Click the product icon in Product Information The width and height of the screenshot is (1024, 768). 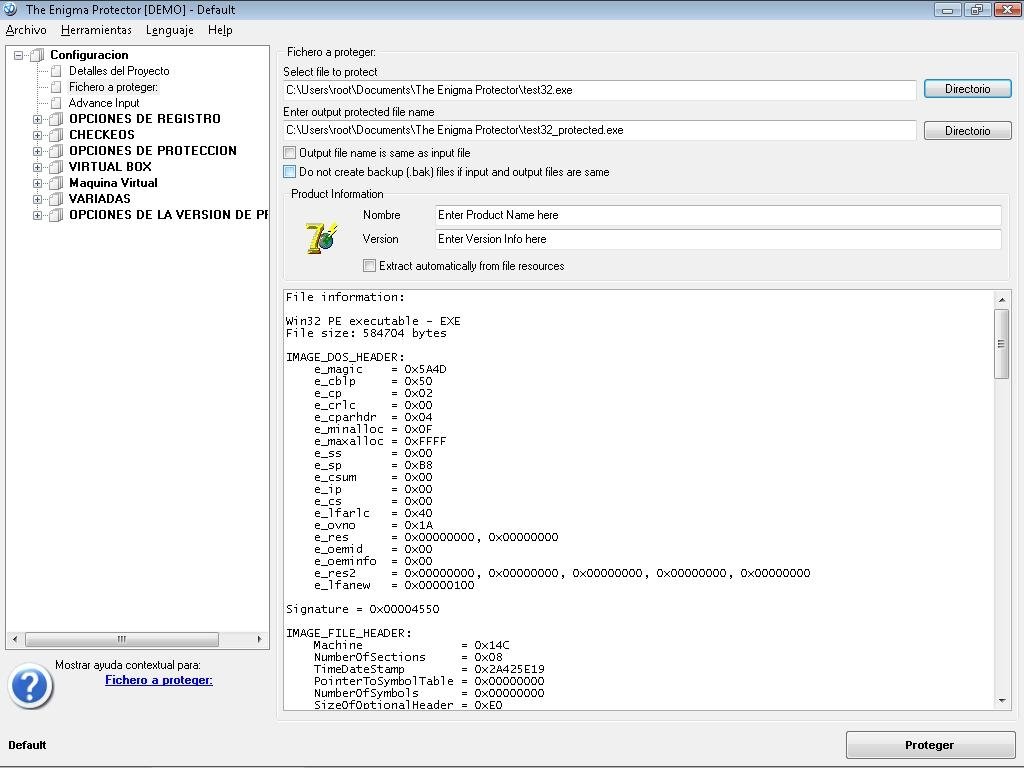point(321,238)
